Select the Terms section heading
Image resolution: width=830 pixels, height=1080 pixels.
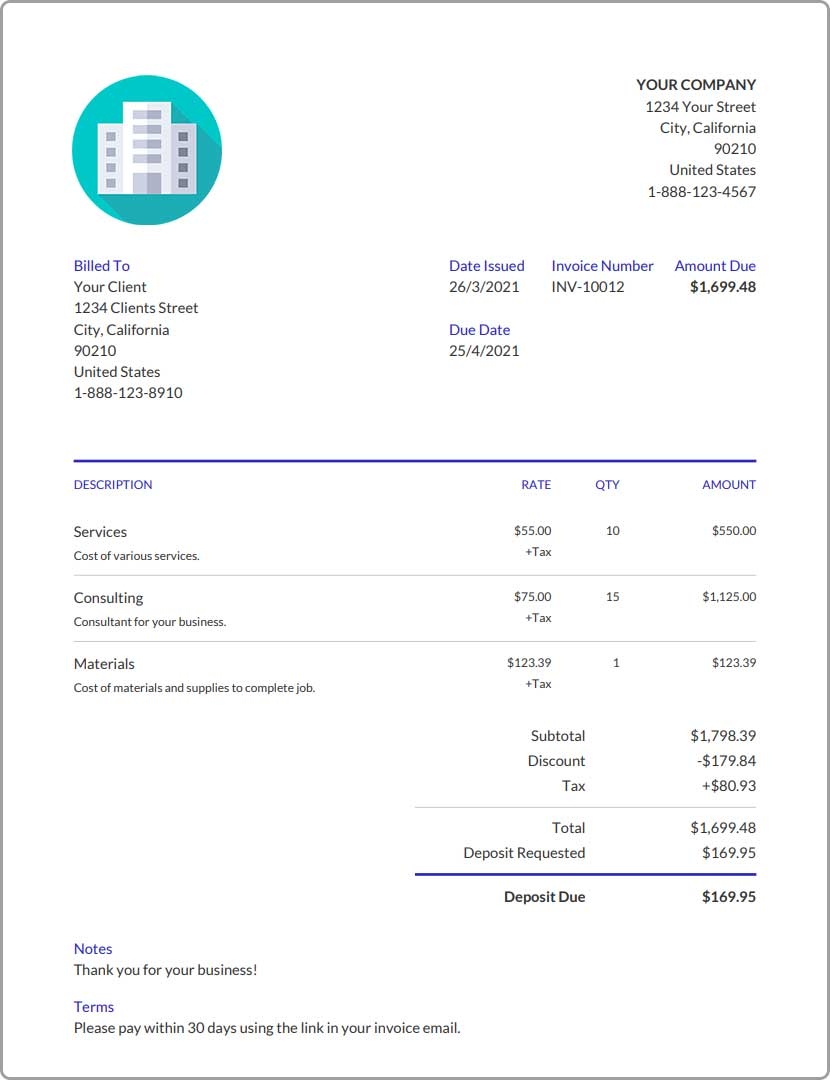point(93,1006)
